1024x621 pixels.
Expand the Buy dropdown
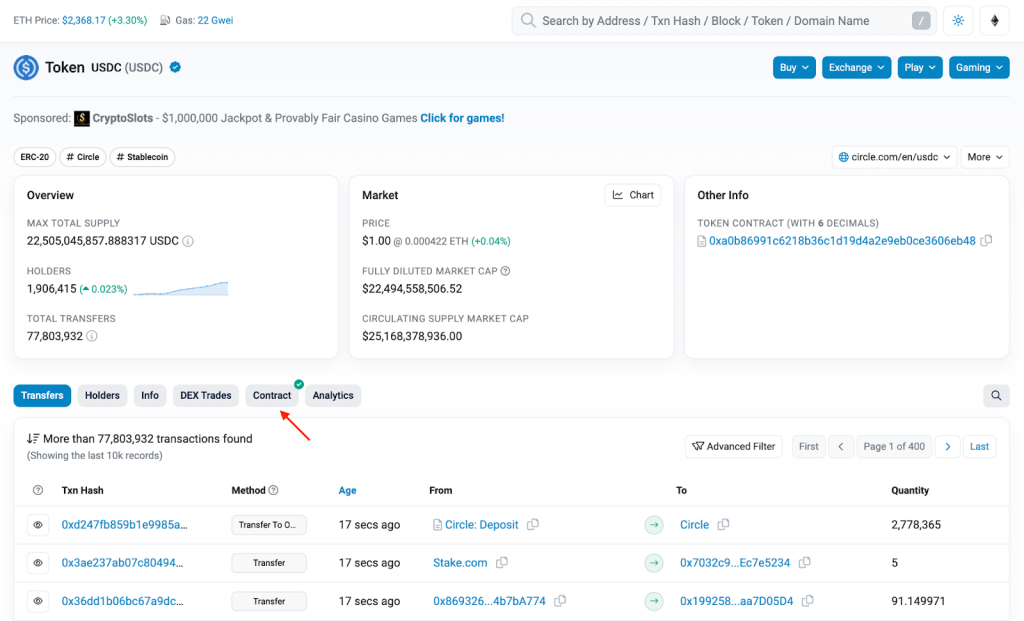click(794, 67)
